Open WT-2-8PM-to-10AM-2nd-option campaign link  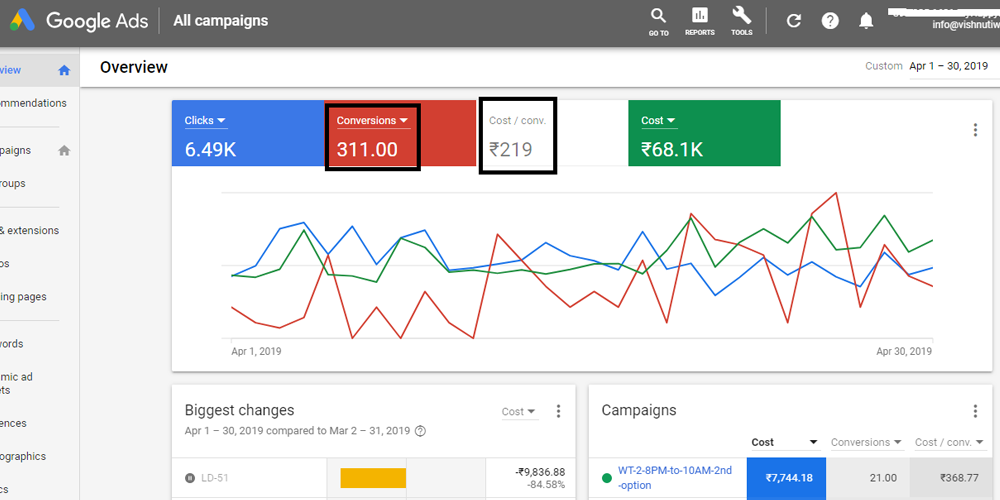tap(674, 477)
